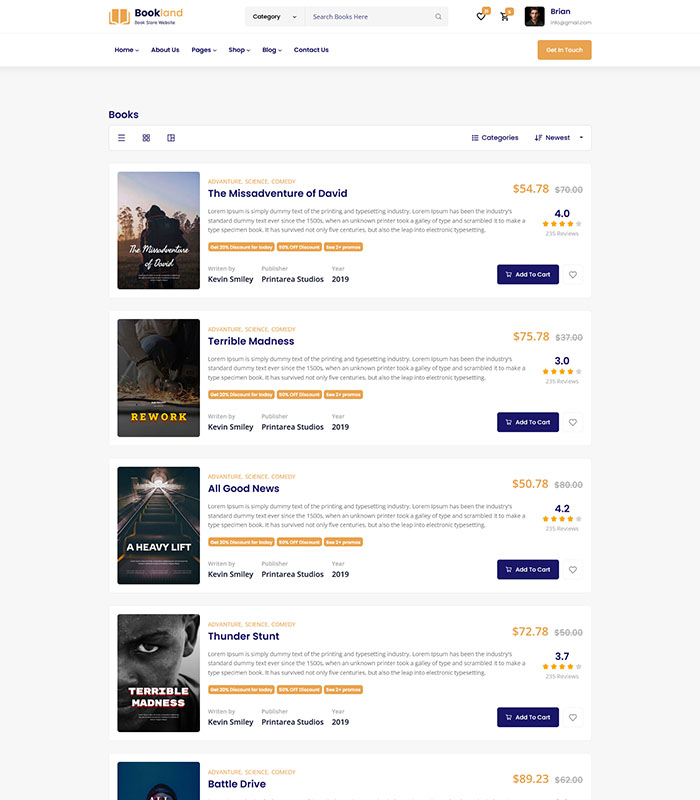Viewport: 700px width, 800px height.
Task: Click the price $72.78
Action: pyautogui.click(x=530, y=632)
